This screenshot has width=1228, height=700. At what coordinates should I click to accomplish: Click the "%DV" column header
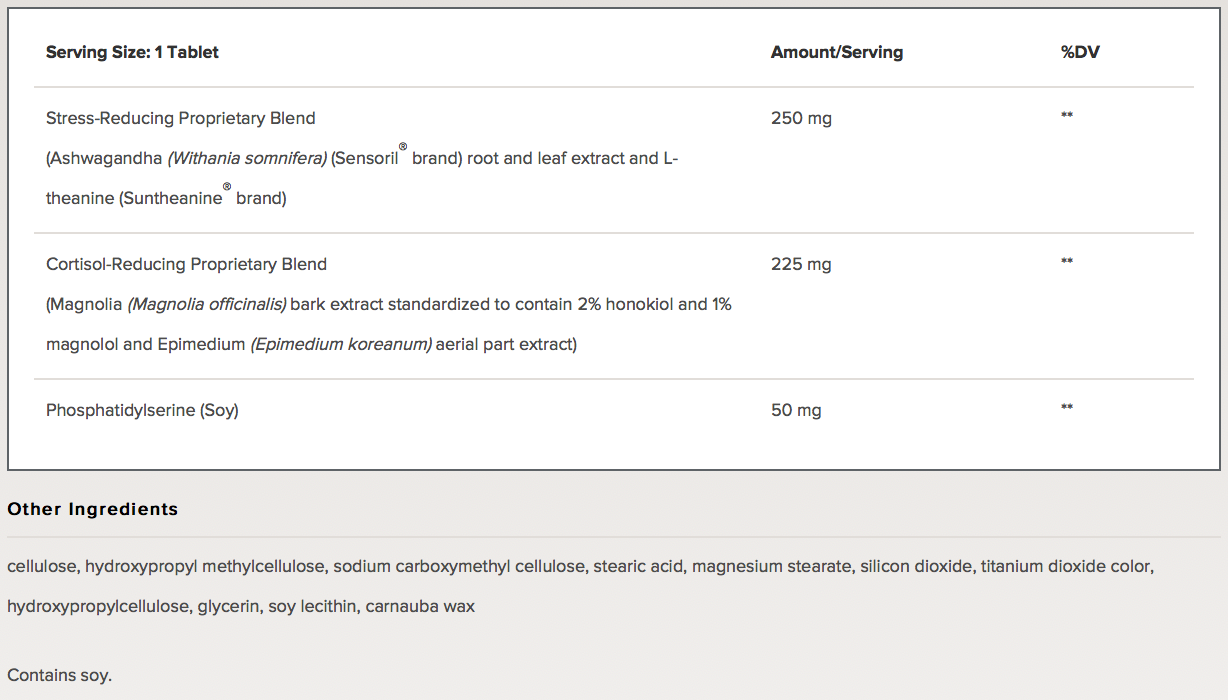tap(1080, 52)
